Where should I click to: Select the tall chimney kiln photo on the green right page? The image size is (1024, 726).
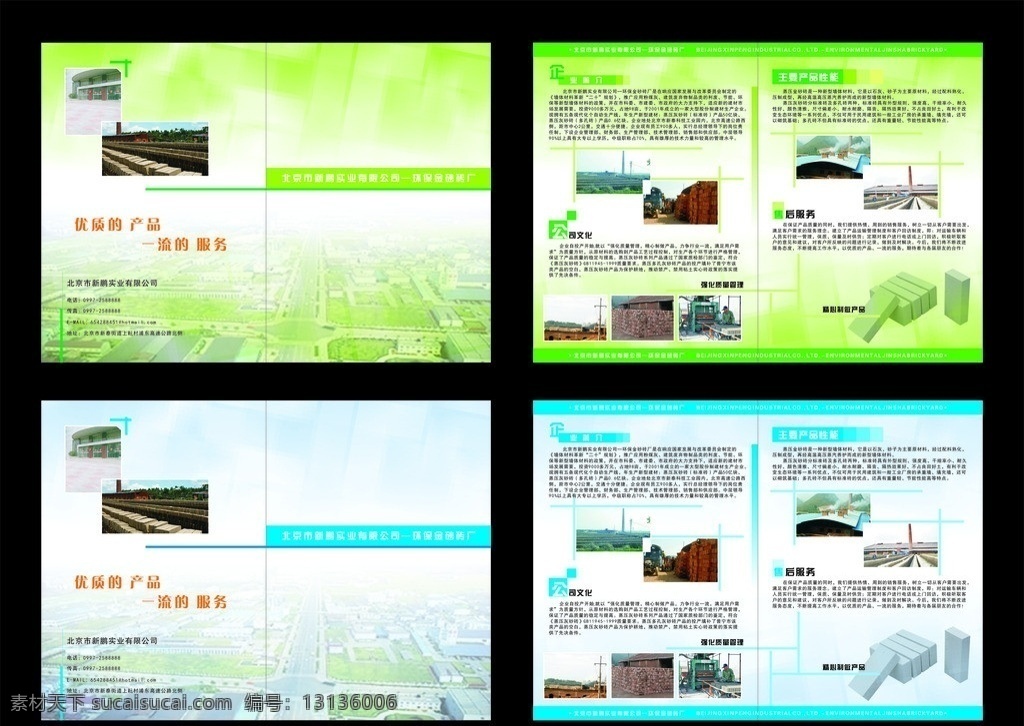click(x=901, y=187)
